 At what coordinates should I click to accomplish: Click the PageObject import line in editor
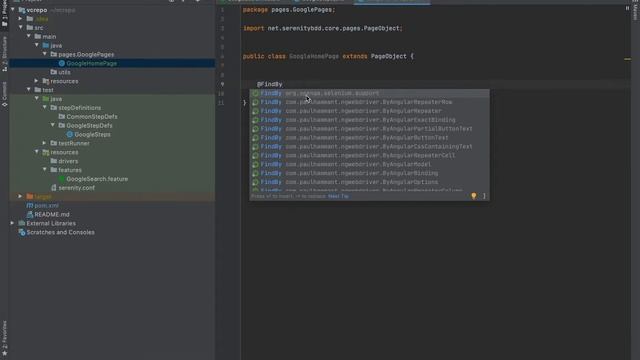(323, 28)
